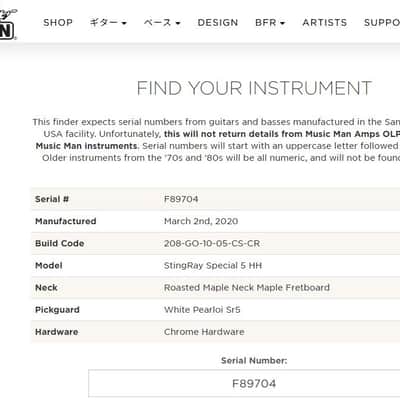Expand the ベース dropdown menu
400x400 pixels.
pyautogui.click(x=162, y=23)
